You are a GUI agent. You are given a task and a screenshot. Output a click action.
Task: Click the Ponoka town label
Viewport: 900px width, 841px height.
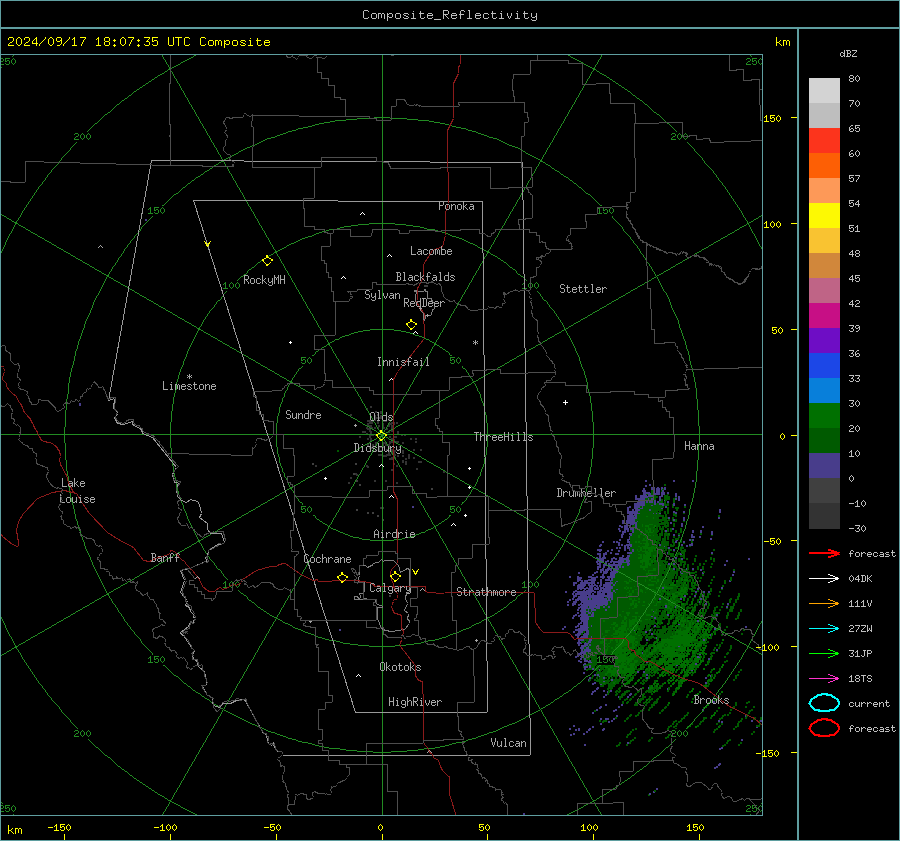tap(456, 206)
